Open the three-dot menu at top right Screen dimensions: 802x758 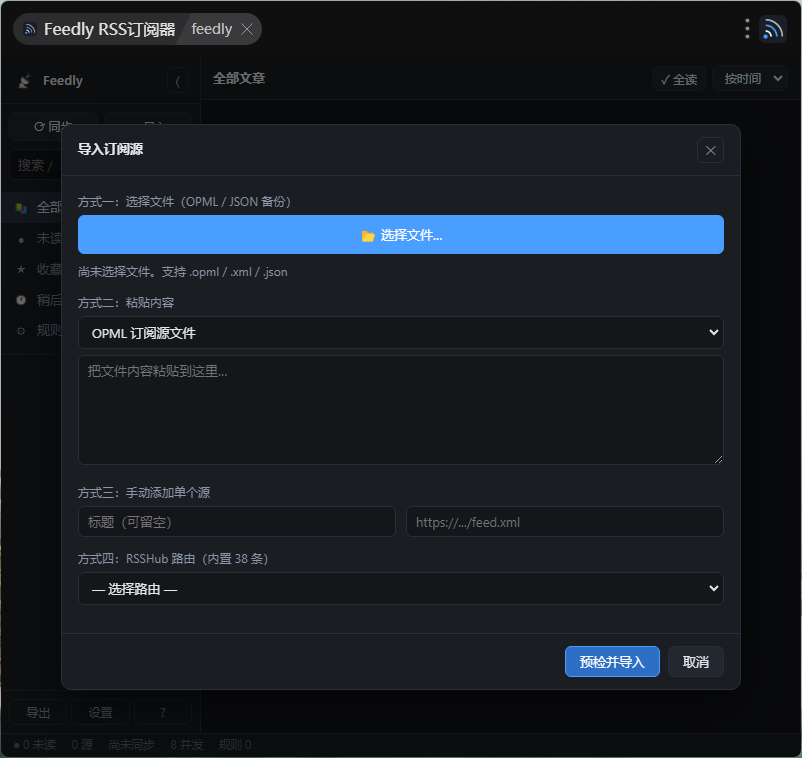(747, 29)
